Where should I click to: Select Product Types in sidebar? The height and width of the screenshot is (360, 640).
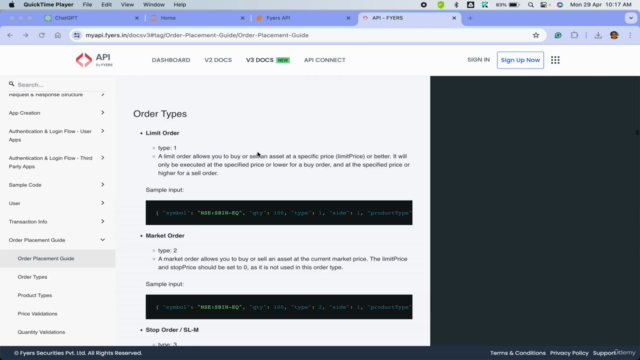pos(35,295)
